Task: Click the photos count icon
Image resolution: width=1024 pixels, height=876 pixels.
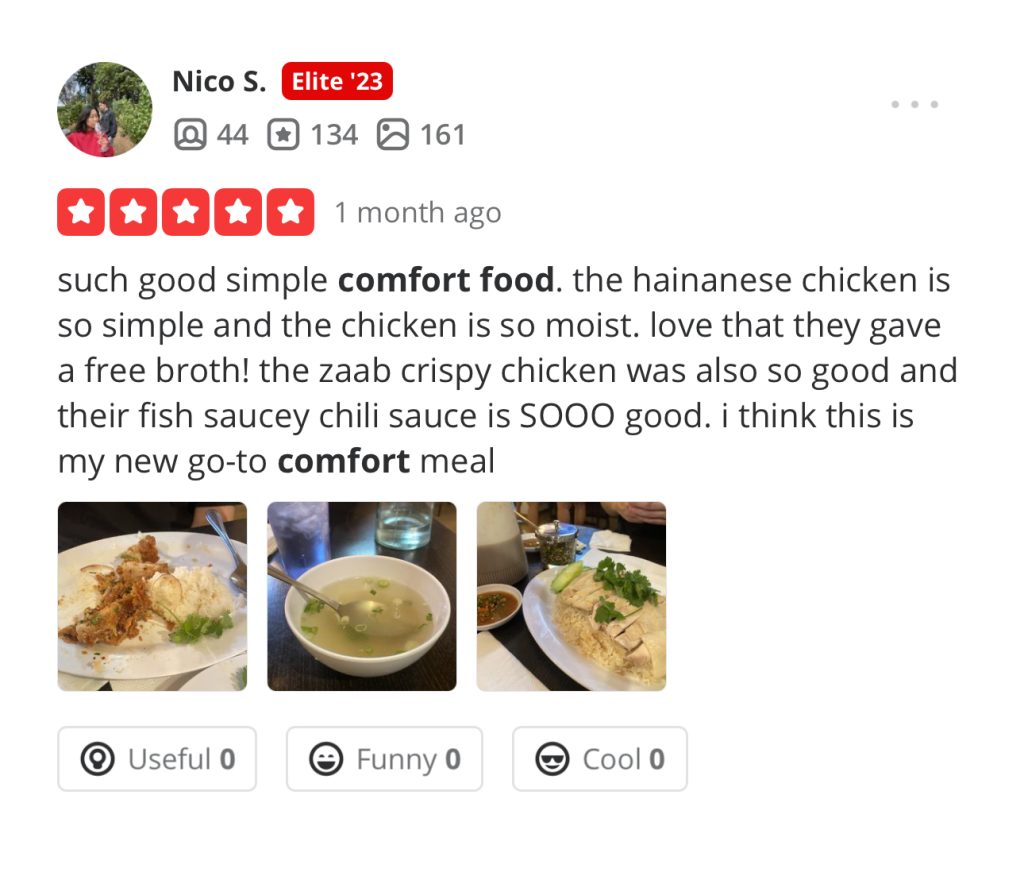Action: pos(392,135)
